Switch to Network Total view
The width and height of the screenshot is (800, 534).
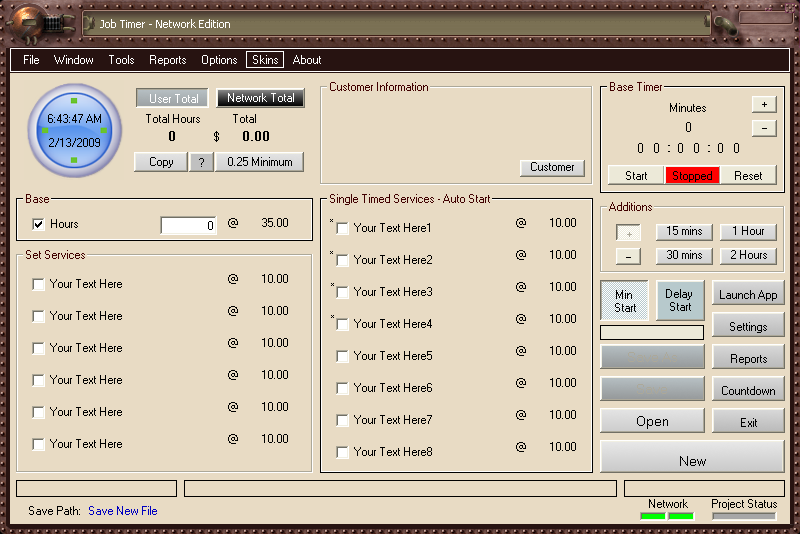pos(261,98)
